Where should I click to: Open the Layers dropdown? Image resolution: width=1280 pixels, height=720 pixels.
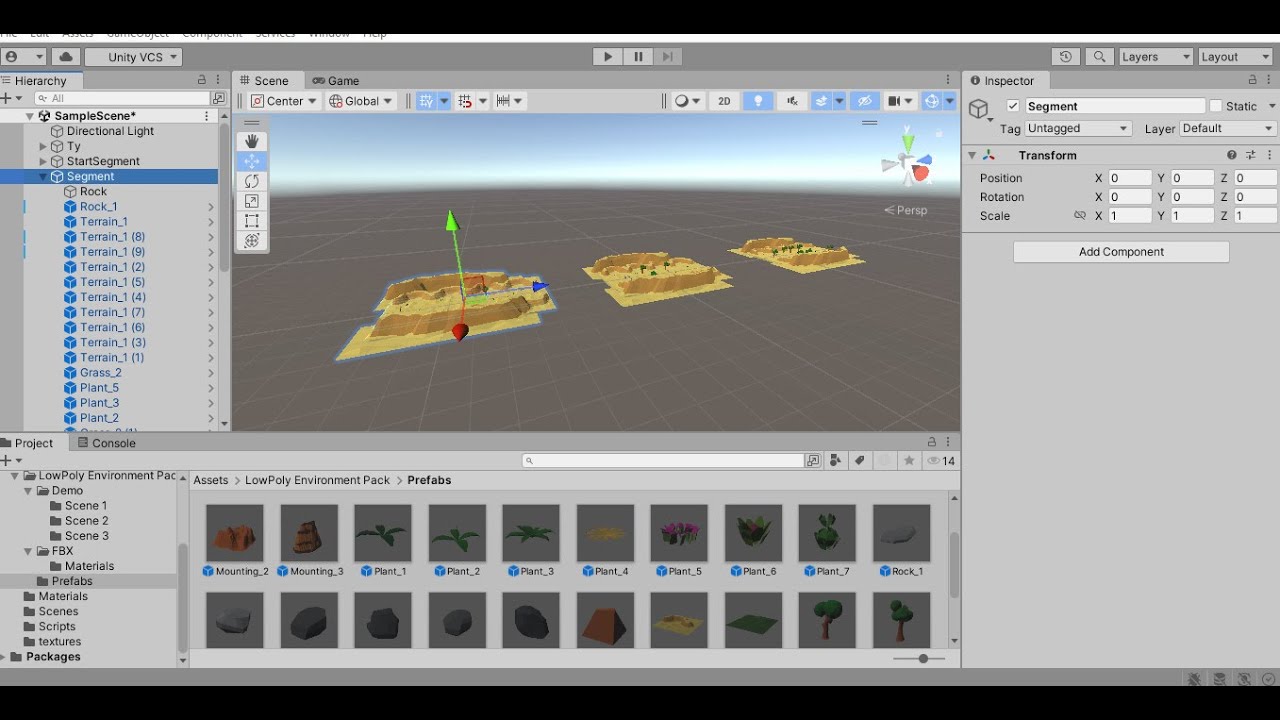1156,57
